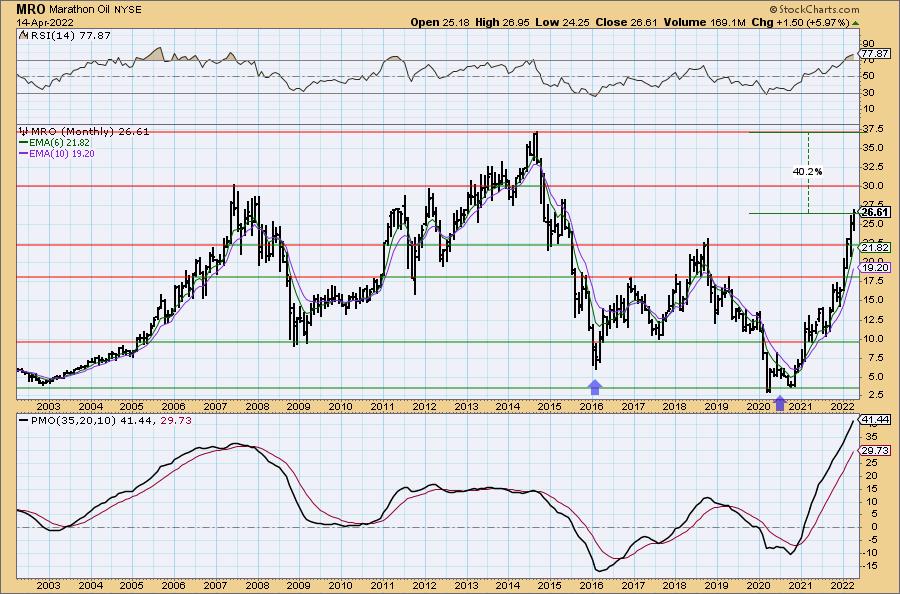Click the MRO (Monthly) 26.61 legend label
The image size is (900, 594).
[x=90, y=132]
